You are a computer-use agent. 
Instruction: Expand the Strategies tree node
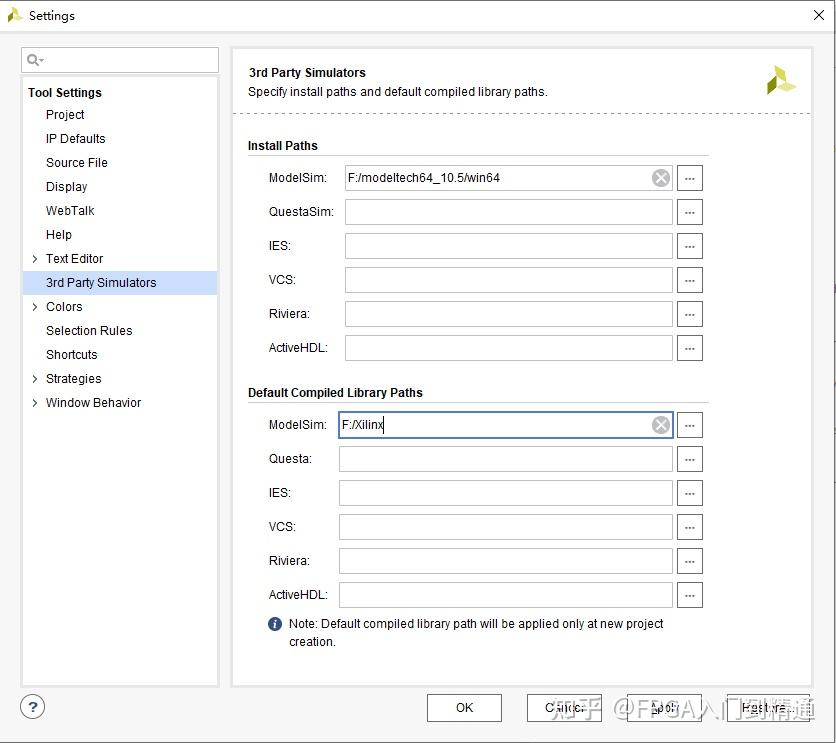[x=35, y=379]
